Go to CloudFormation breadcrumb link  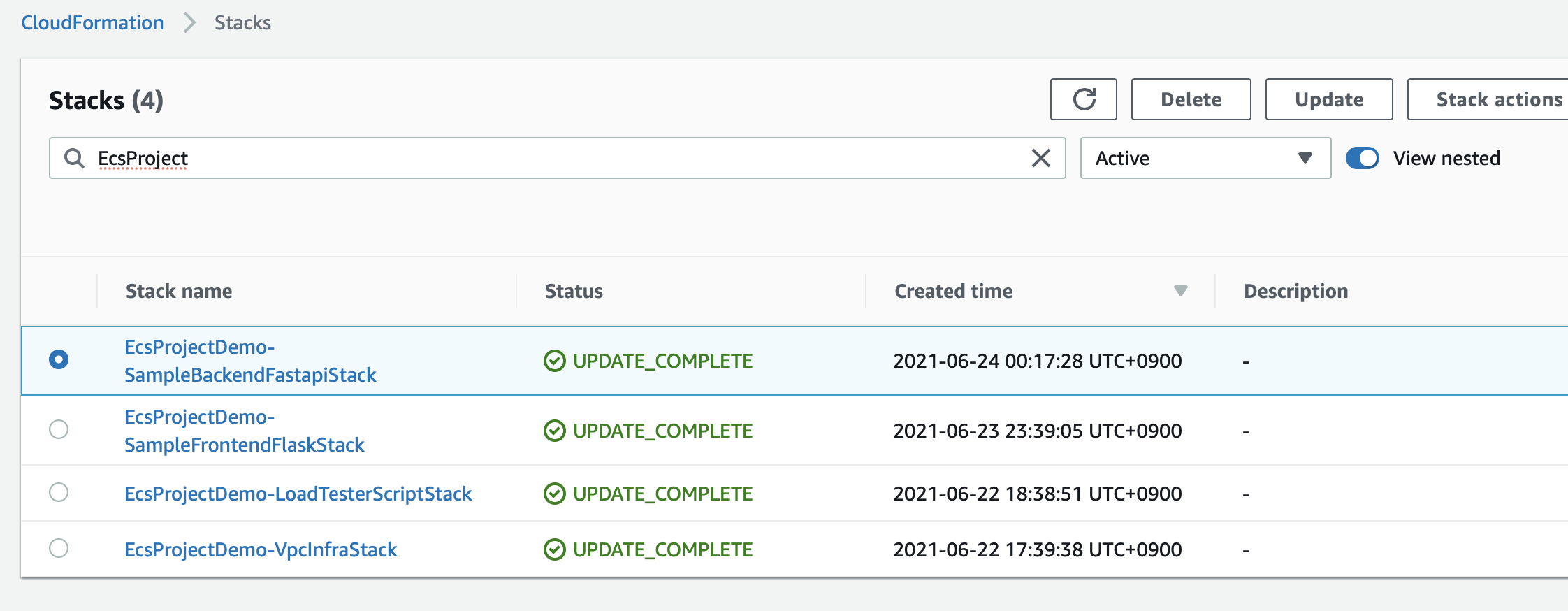(x=92, y=22)
